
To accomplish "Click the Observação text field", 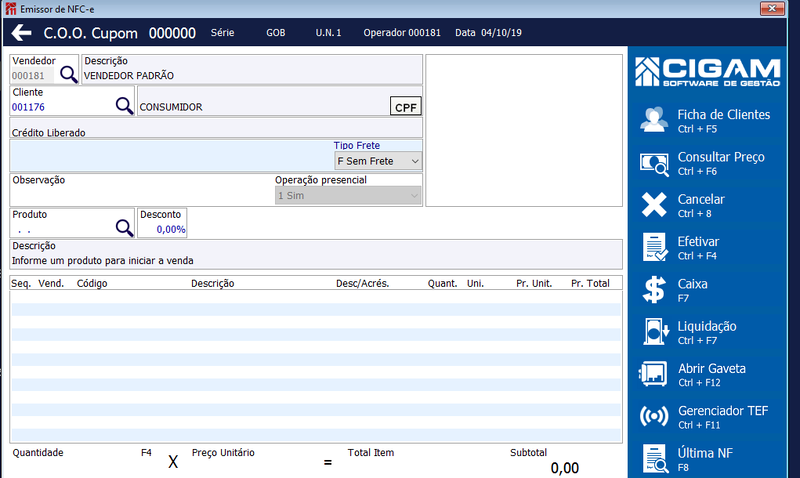I will [142, 195].
